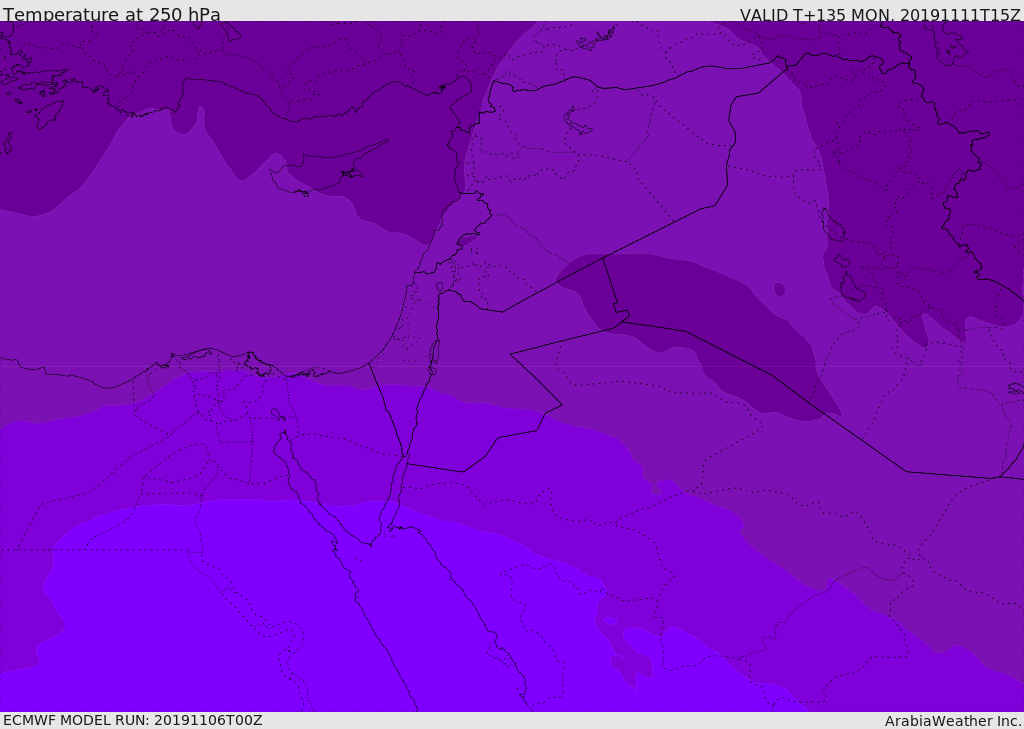Click the "ECMWF MODEL RUN: 20191106T00Z" footer text
Screen dimensions: 1024x729
[133, 720]
